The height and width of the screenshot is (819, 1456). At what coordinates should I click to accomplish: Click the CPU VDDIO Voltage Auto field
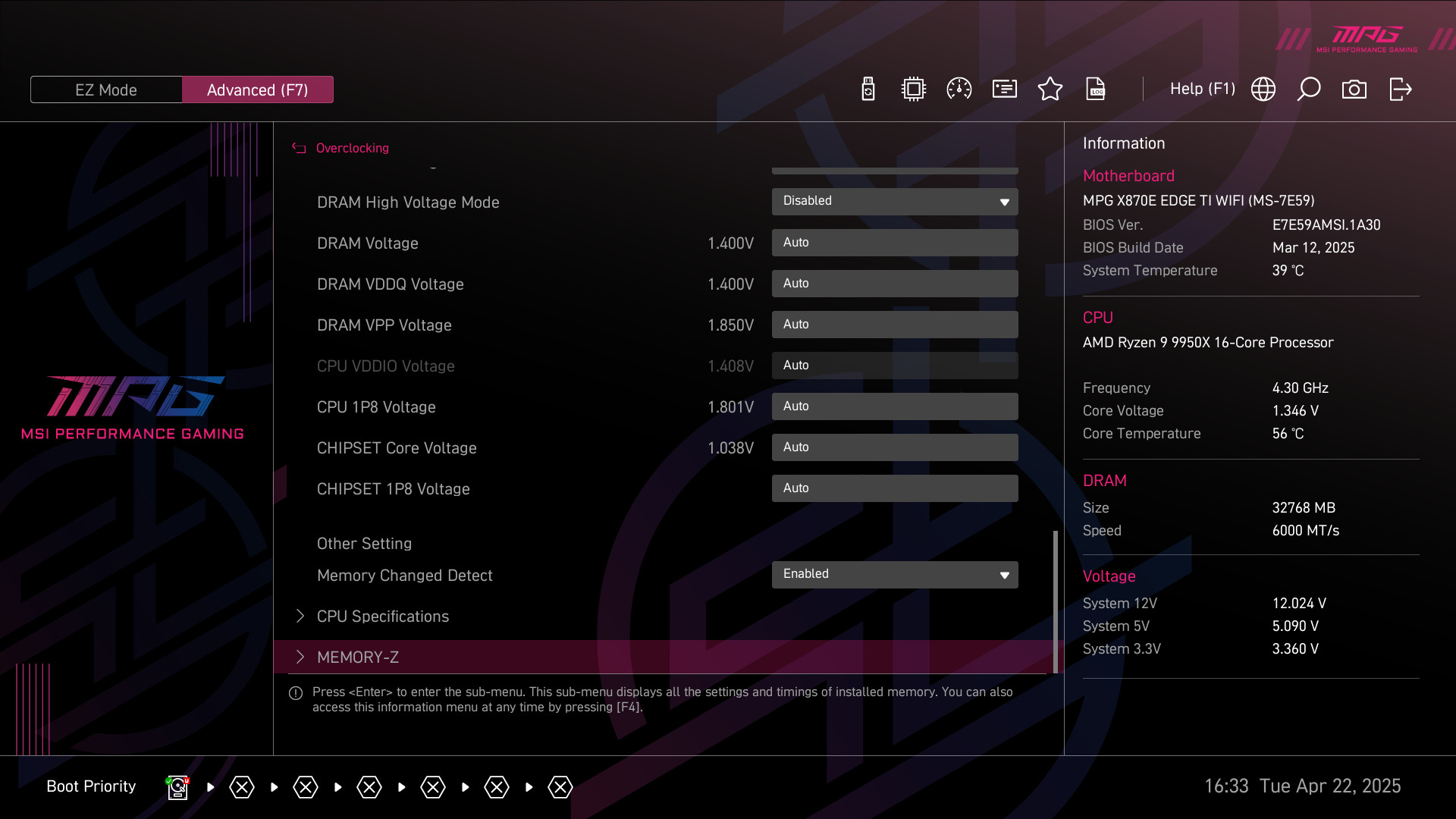[895, 366]
